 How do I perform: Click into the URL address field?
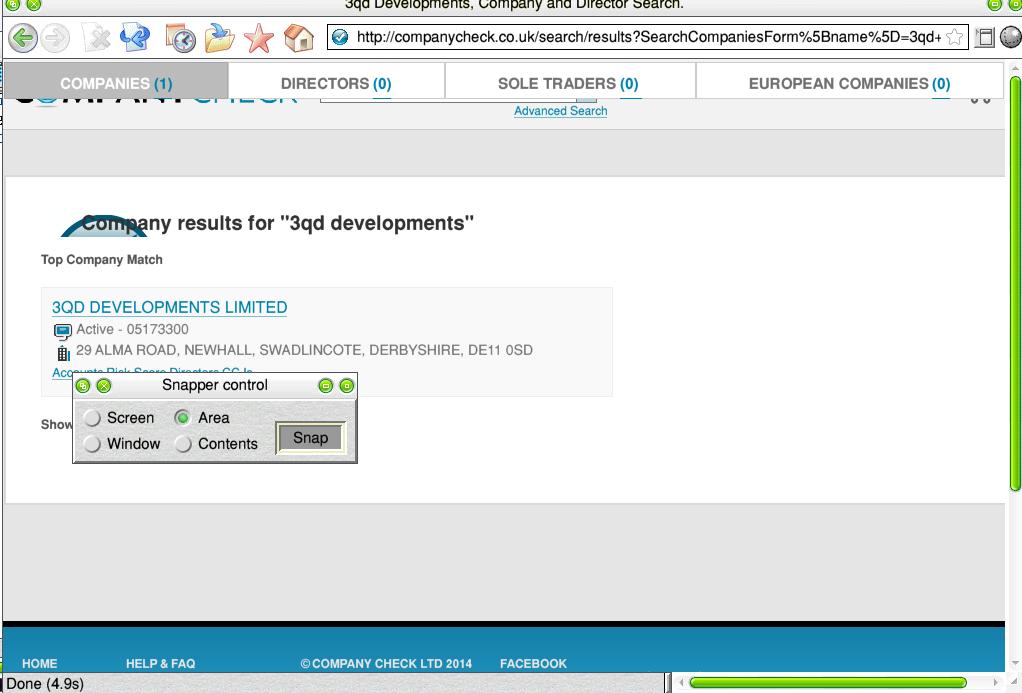coord(640,38)
